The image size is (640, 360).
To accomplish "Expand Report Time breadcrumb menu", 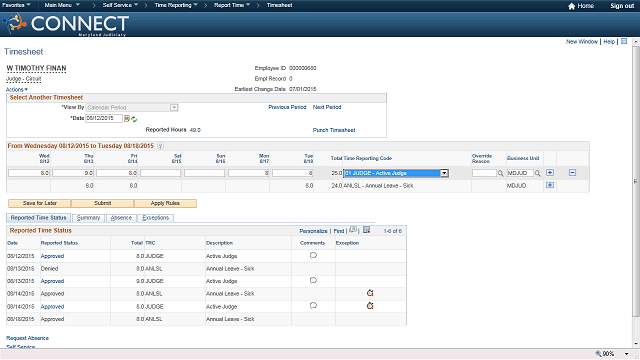I will pyautogui.click(x=232, y=5).
